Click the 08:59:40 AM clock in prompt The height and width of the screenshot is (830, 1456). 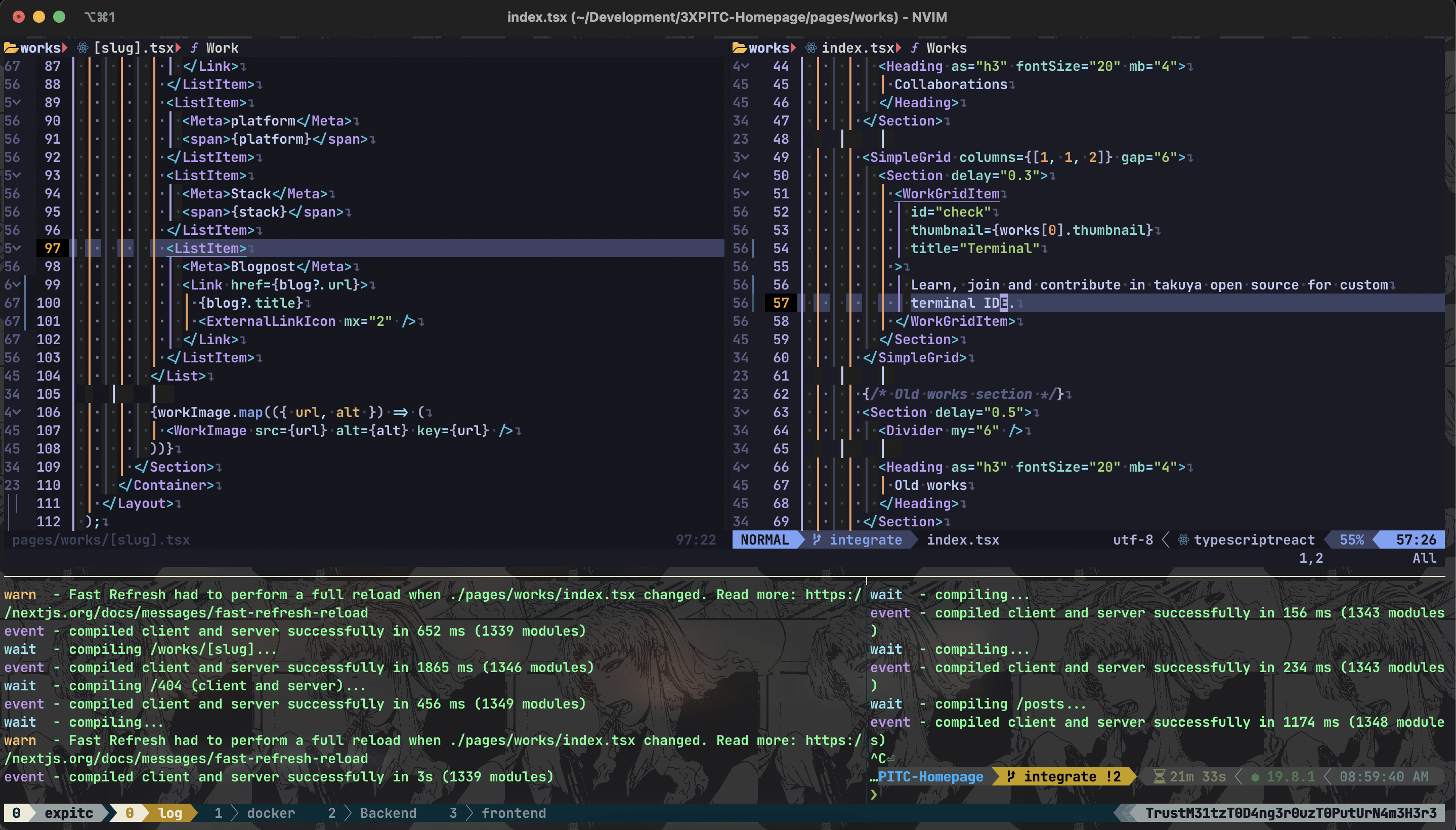pos(1384,776)
